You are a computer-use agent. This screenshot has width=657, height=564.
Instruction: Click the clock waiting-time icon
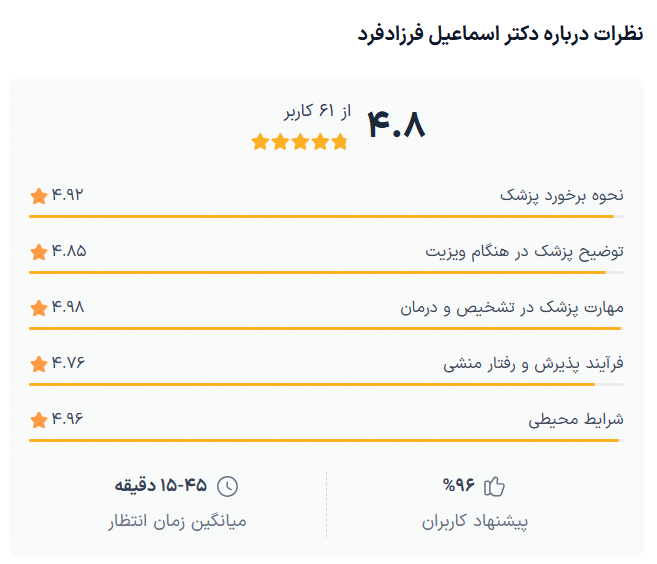pos(228,487)
